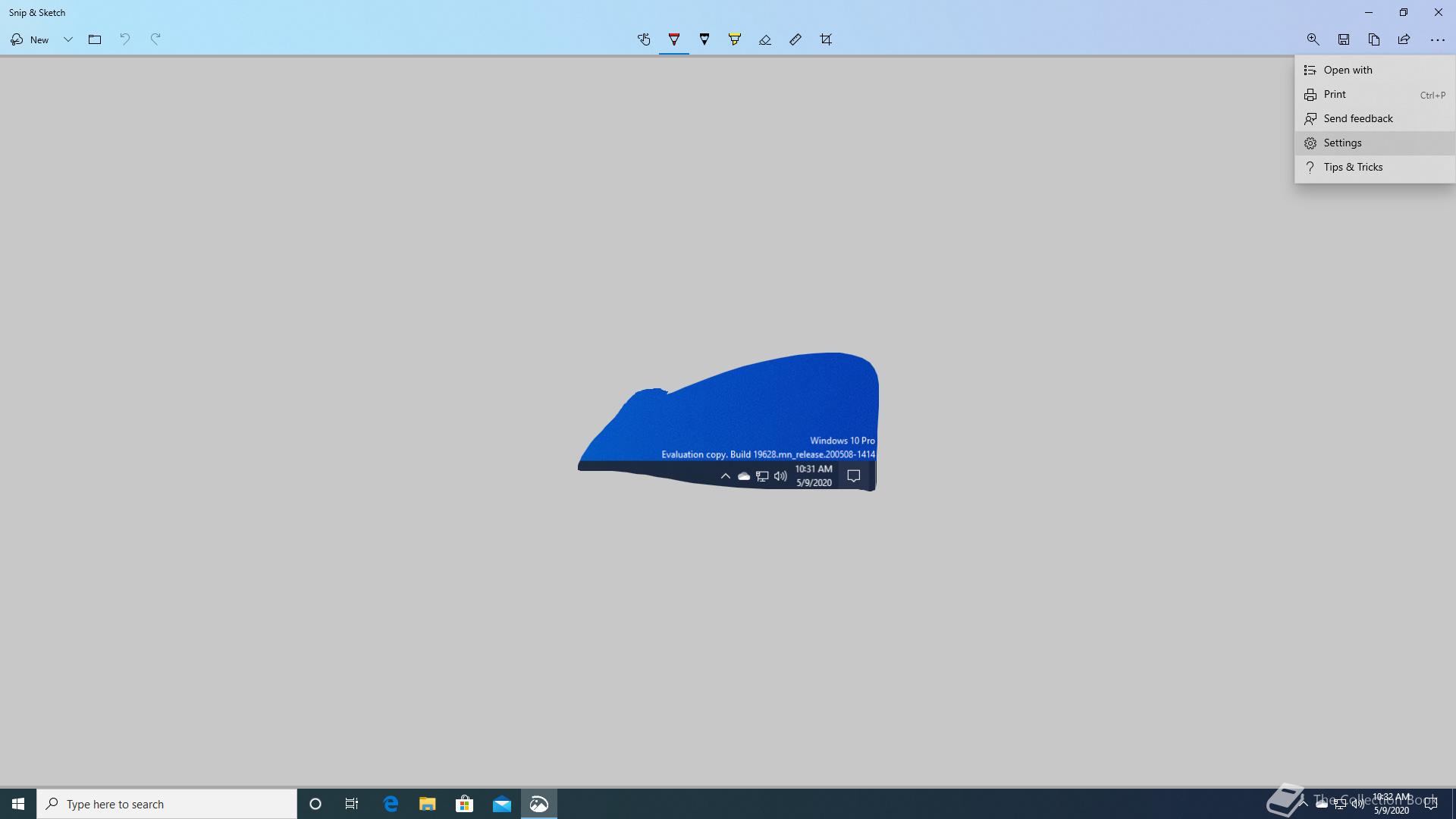Collapse the See more ellipsis menu
1456x819 pixels.
click(1437, 39)
